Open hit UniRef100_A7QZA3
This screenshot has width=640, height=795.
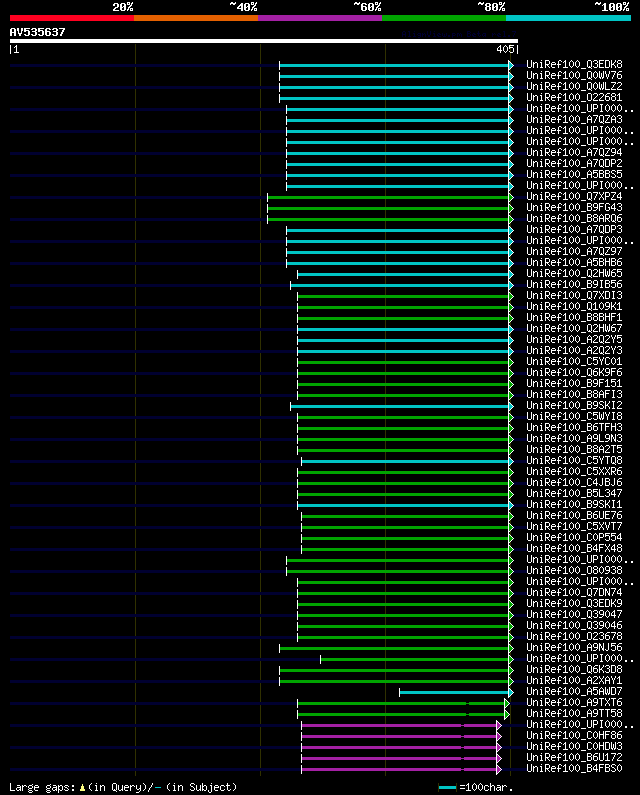pos(574,120)
